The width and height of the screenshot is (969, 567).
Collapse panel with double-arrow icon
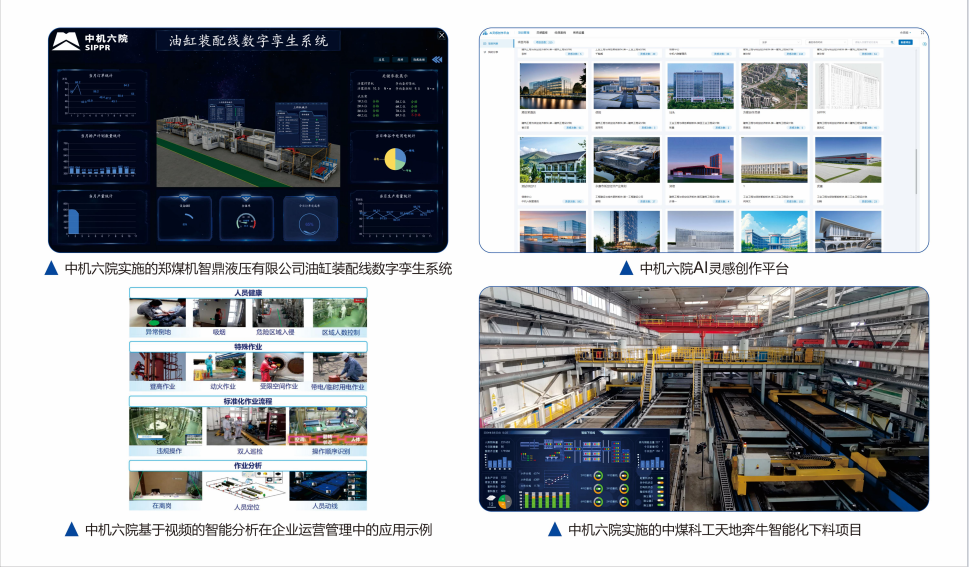click(x=436, y=60)
